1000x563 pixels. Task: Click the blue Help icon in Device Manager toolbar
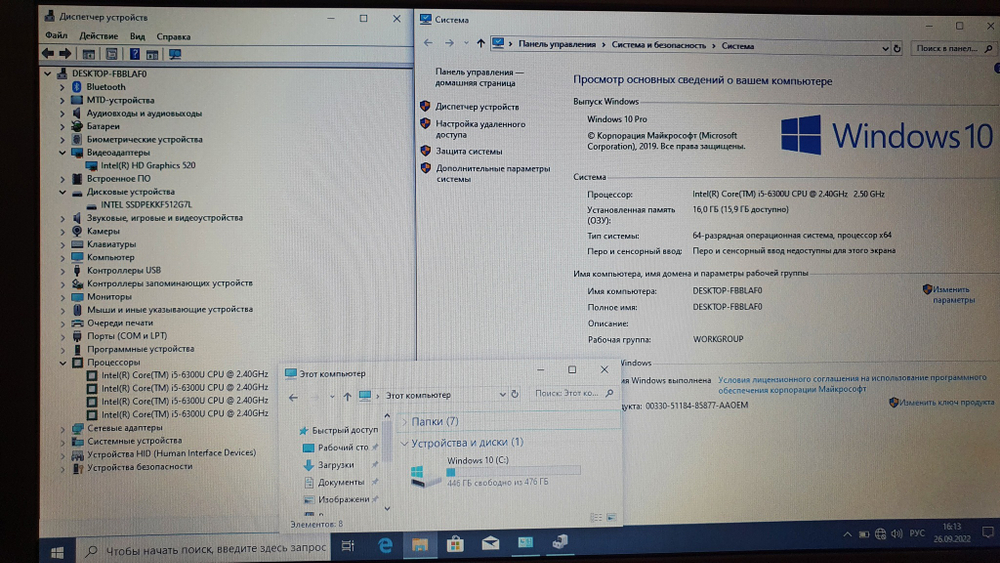pyautogui.click(x=135, y=54)
